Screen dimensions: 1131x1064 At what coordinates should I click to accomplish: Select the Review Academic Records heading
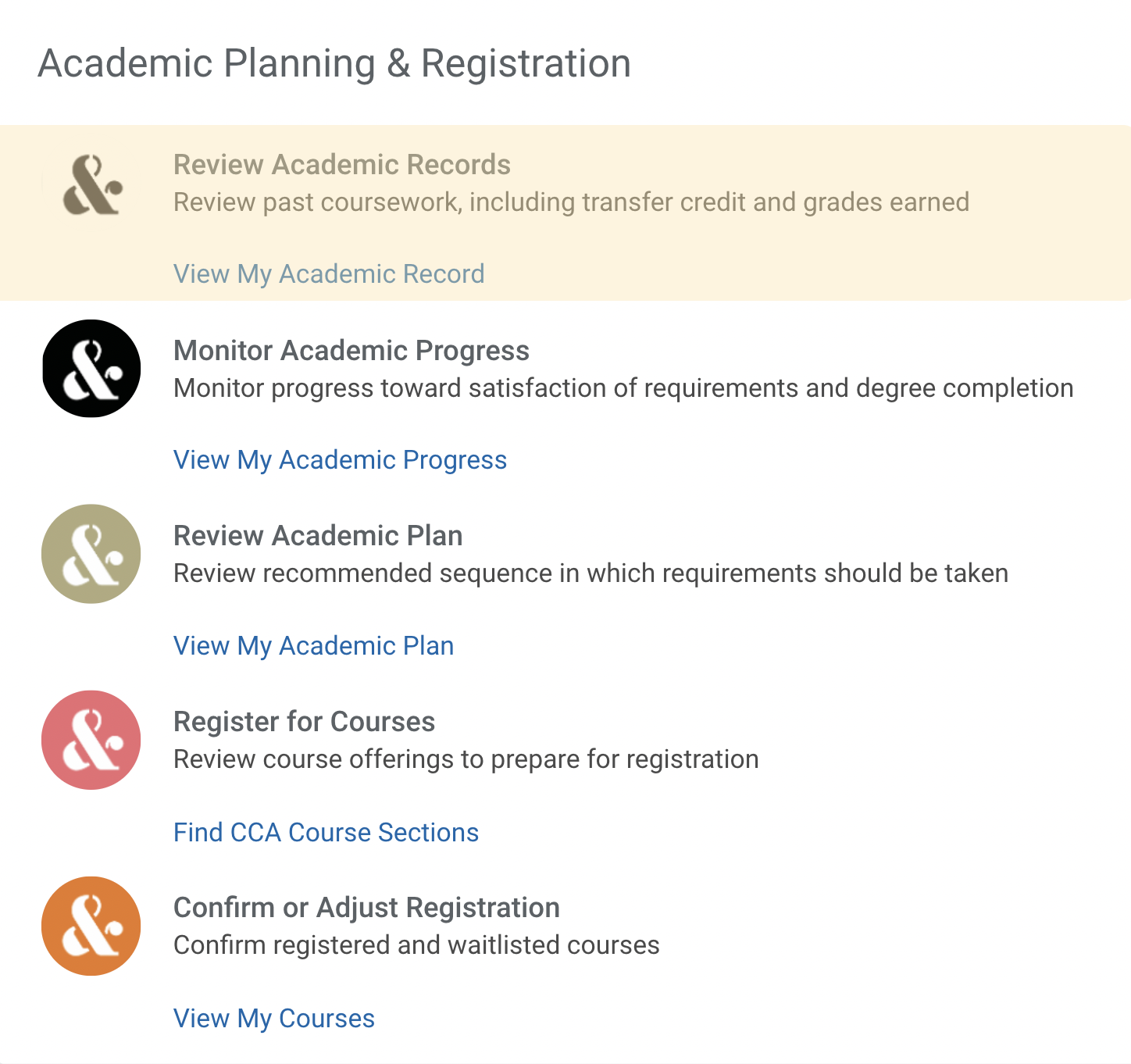pyautogui.click(x=342, y=165)
